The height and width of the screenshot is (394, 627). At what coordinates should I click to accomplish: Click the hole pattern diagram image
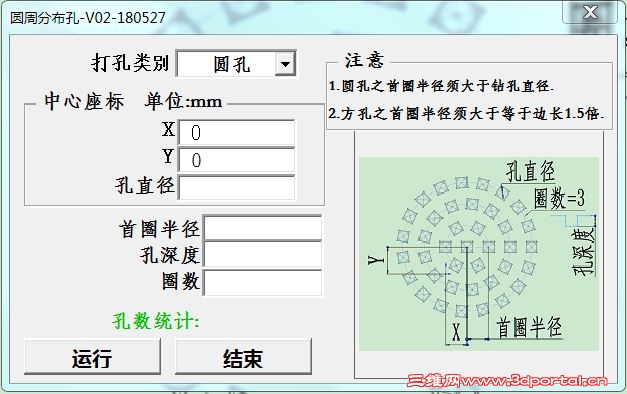click(x=479, y=254)
